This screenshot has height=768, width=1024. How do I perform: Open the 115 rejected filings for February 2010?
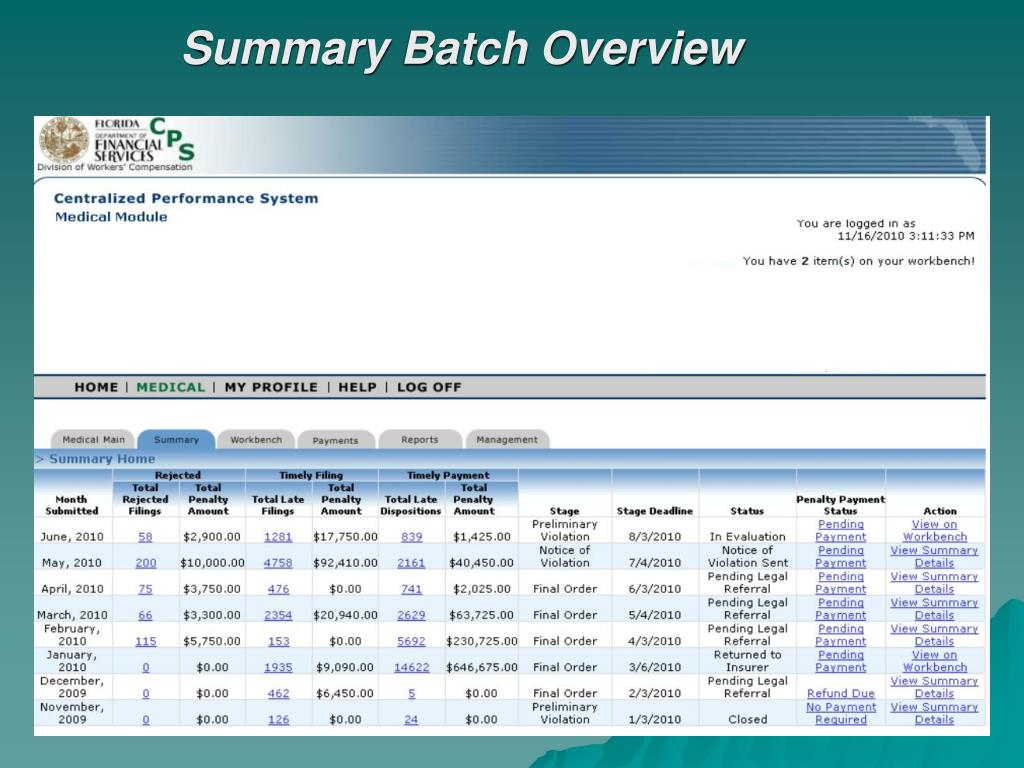click(146, 641)
